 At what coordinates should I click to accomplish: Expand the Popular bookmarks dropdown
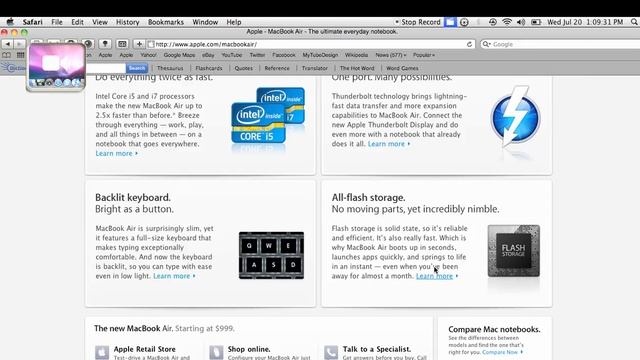424,55
